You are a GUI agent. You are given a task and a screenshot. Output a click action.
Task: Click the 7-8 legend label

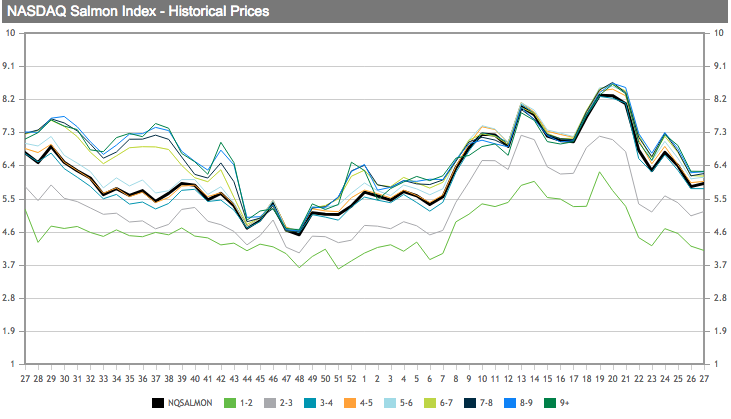pos(486,403)
